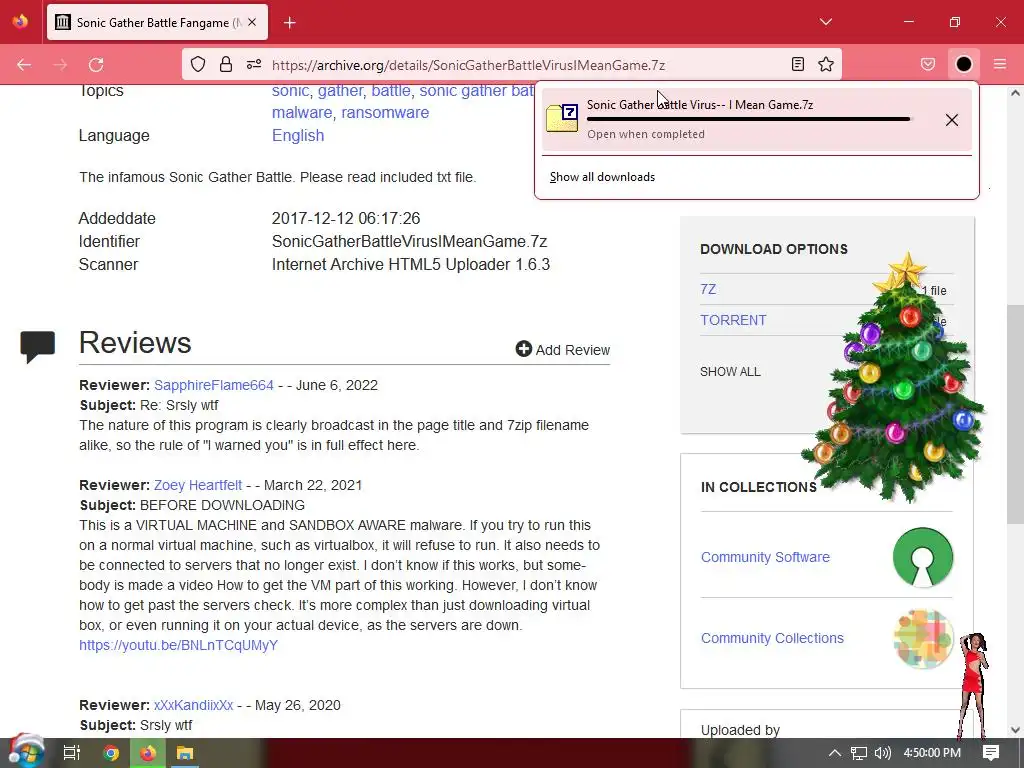Click the Sonic Gather Battle download entry name
Image resolution: width=1024 pixels, height=768 pixels.
coord(699,104)
